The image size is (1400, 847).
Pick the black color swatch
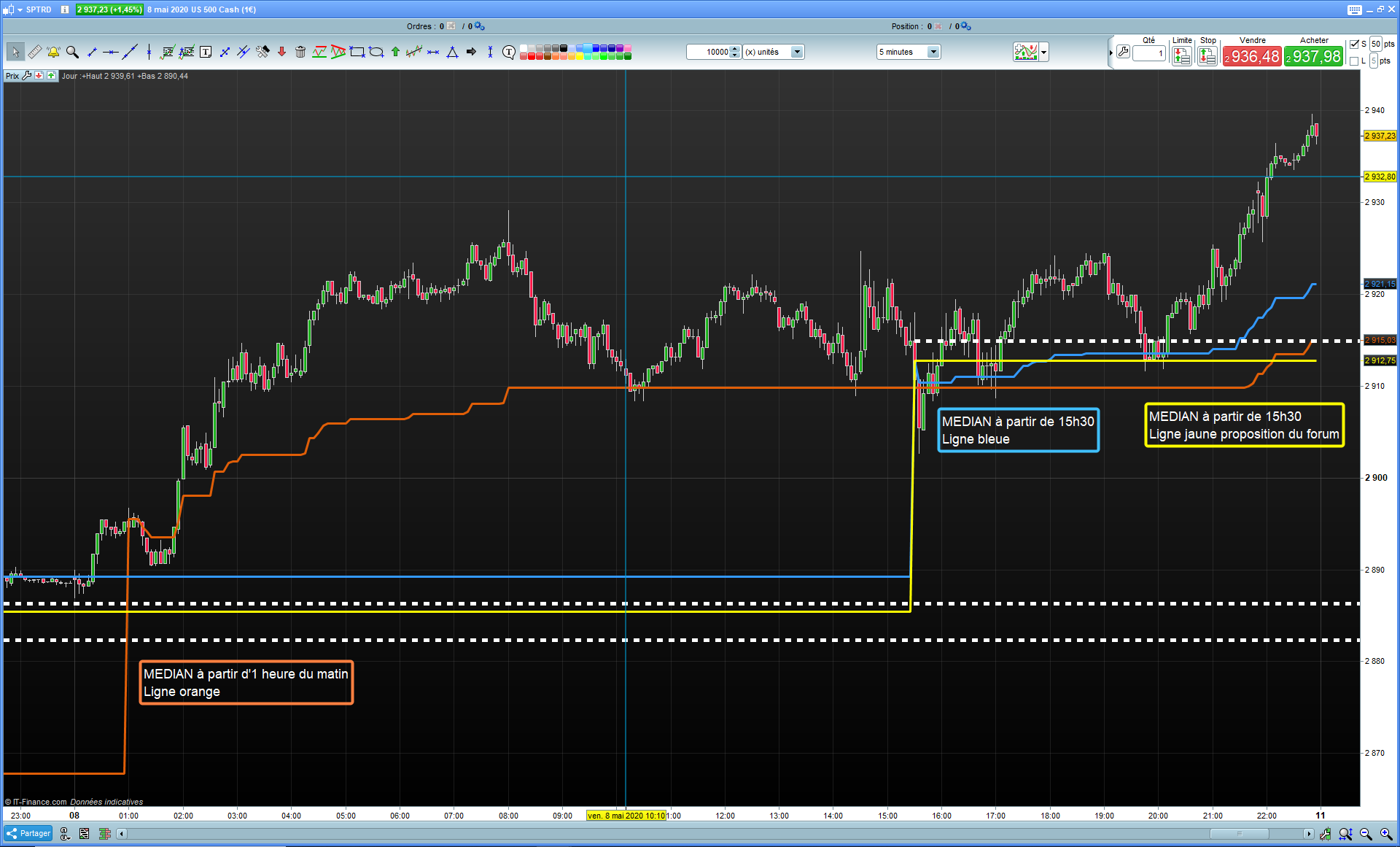pyautogui.click(x=564, y=48)
